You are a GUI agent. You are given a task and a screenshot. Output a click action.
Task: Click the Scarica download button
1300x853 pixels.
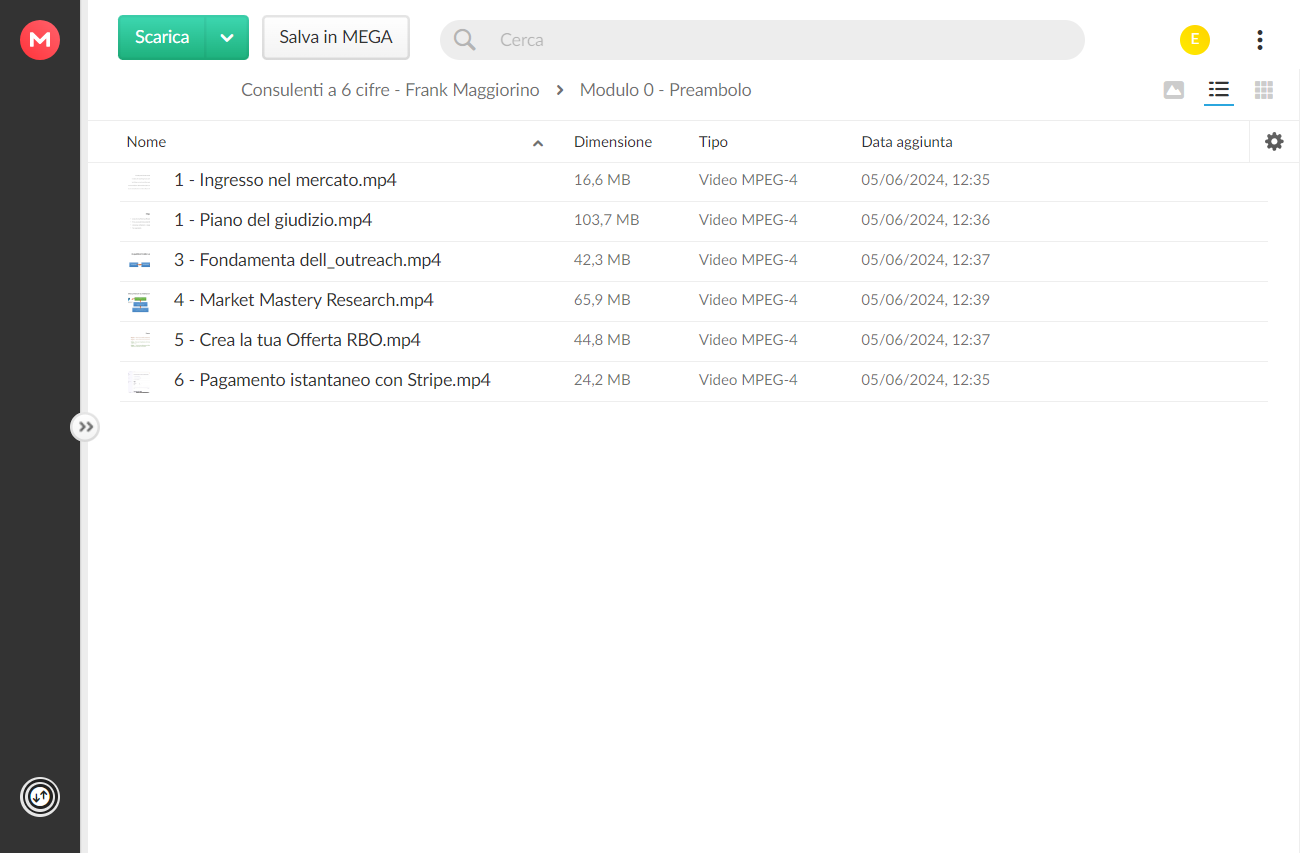pyautogui.click(x=162, y=38)
